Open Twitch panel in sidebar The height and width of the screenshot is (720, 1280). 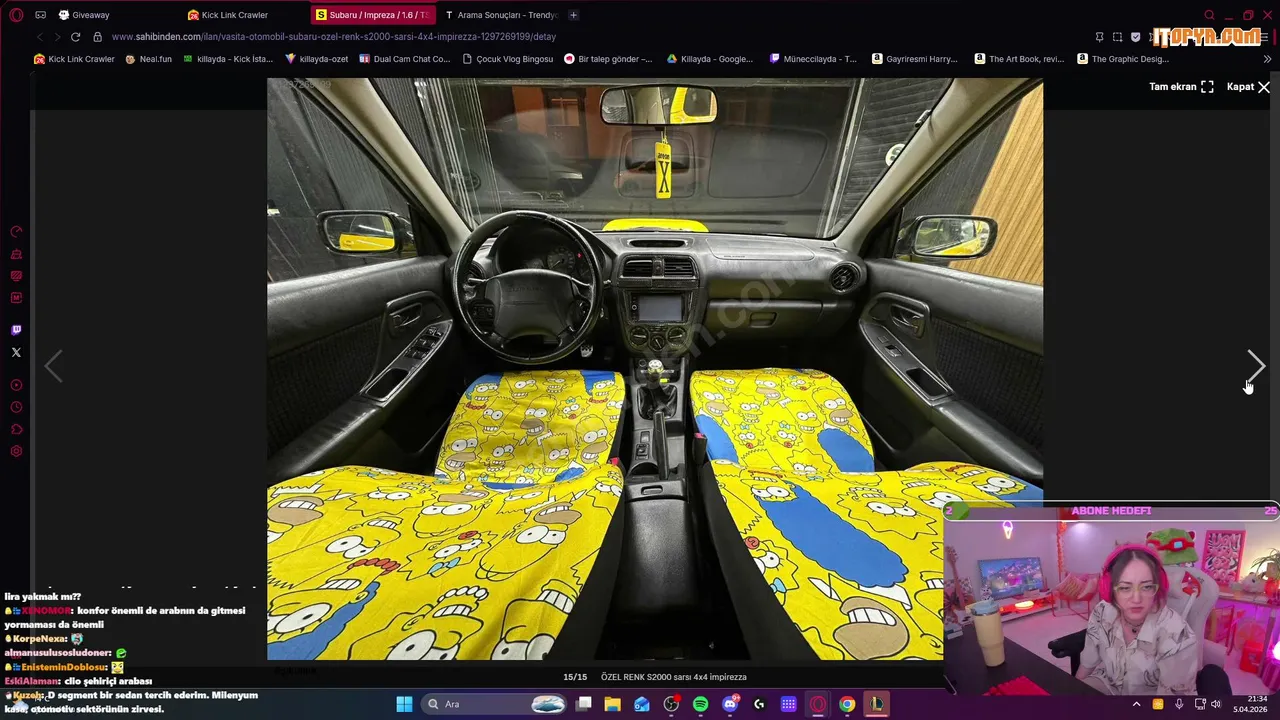coord(16,330)
